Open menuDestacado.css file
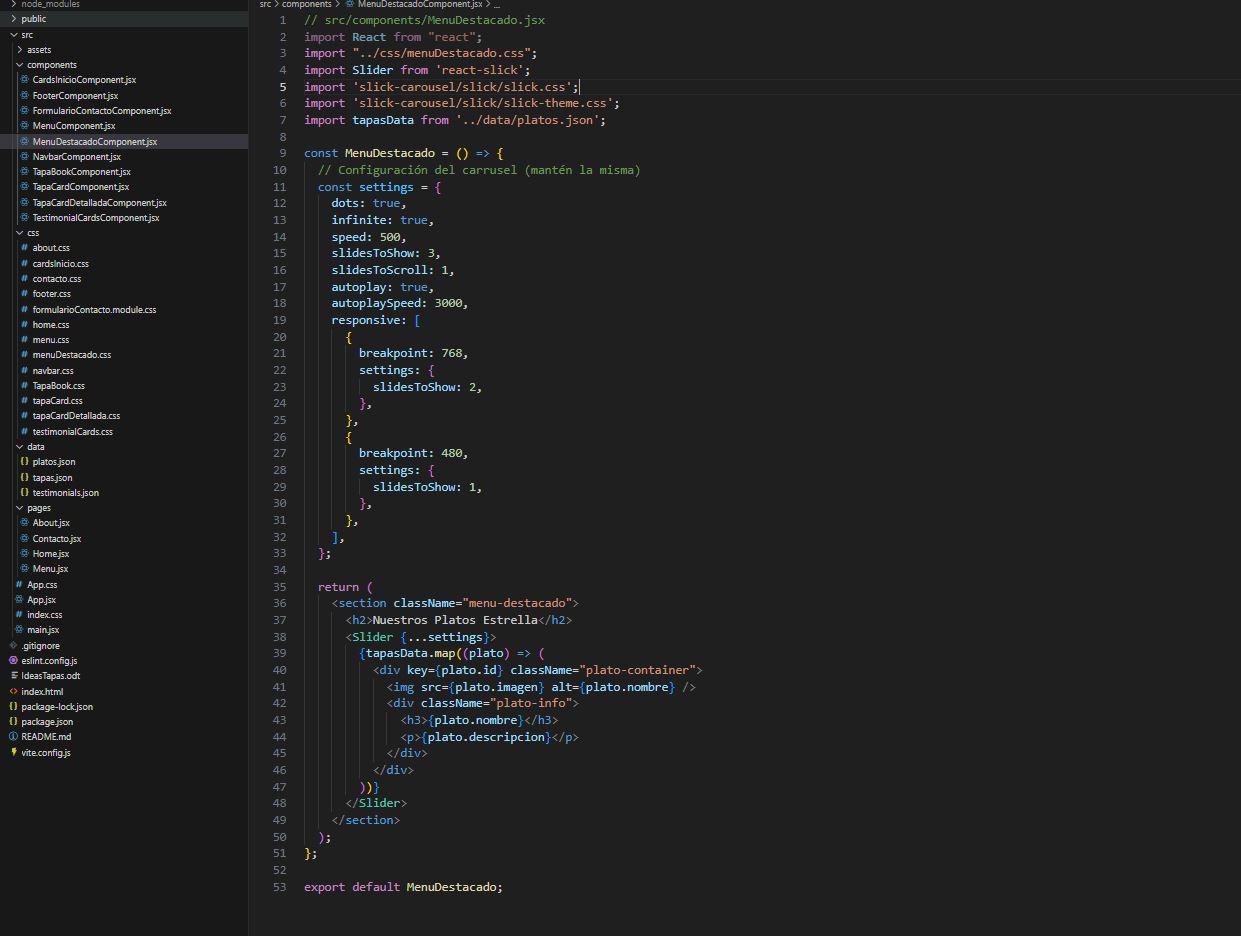1241x936 pixels. coord(72,355)
